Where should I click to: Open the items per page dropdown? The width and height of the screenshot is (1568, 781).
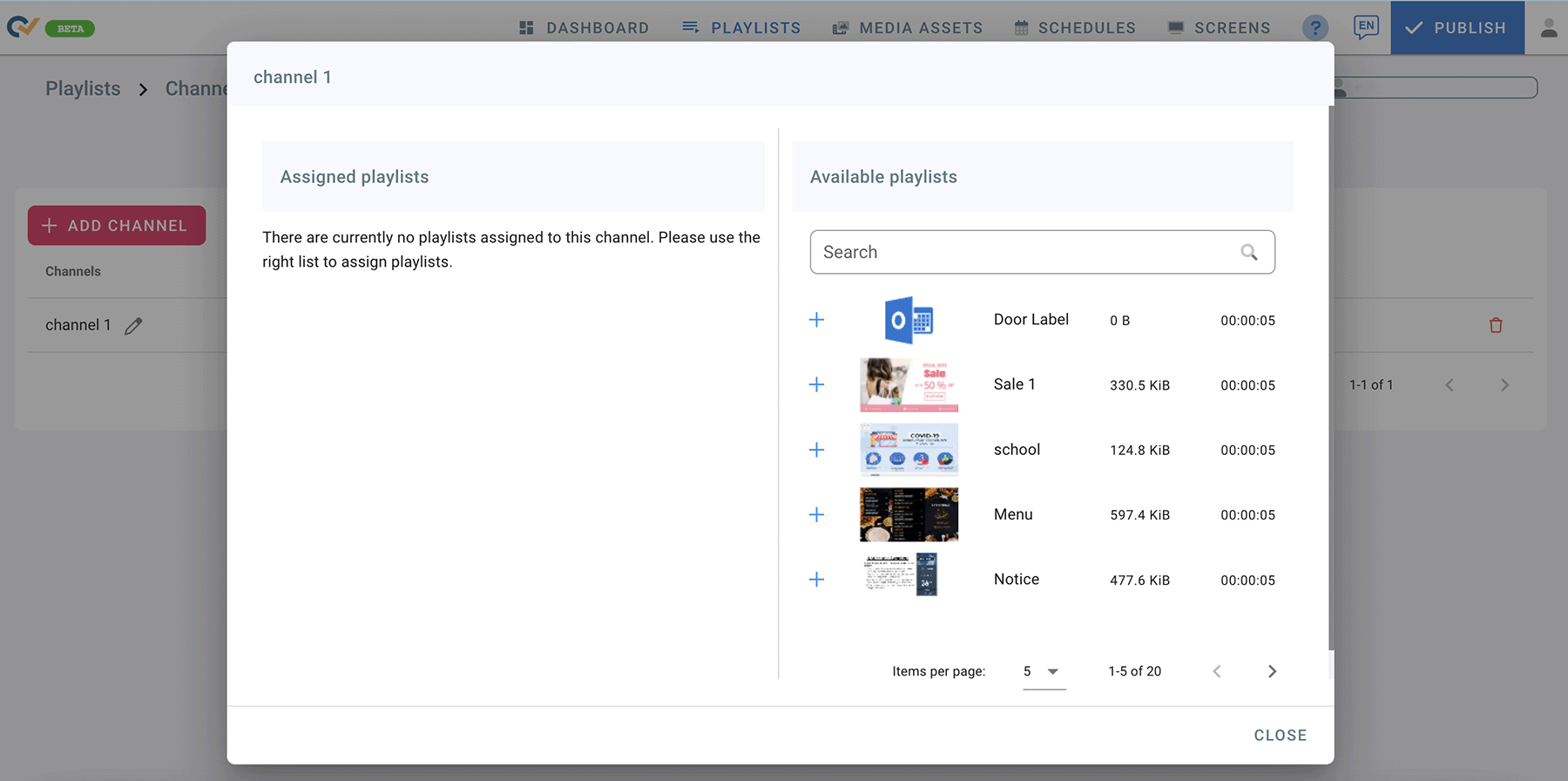point(1044,671)
